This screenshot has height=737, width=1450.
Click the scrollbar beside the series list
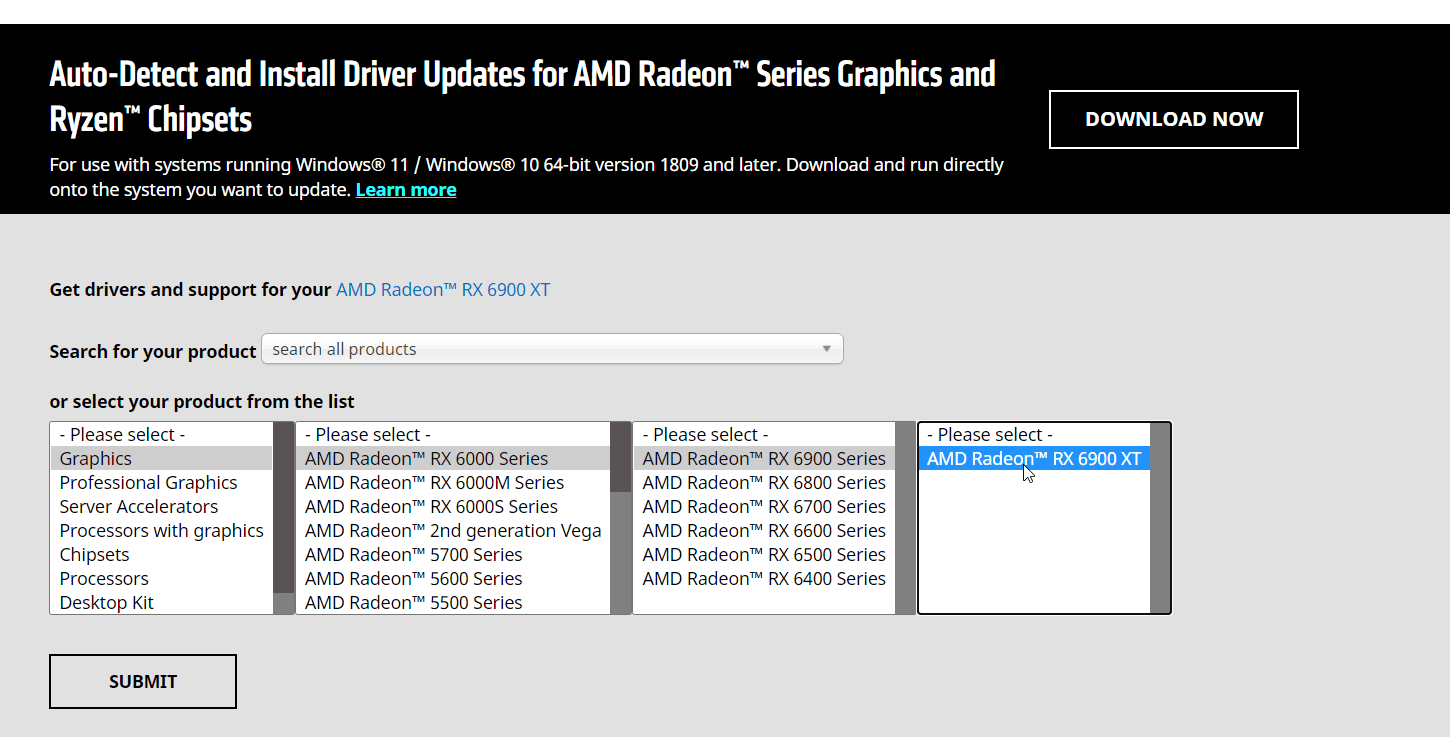620,516
